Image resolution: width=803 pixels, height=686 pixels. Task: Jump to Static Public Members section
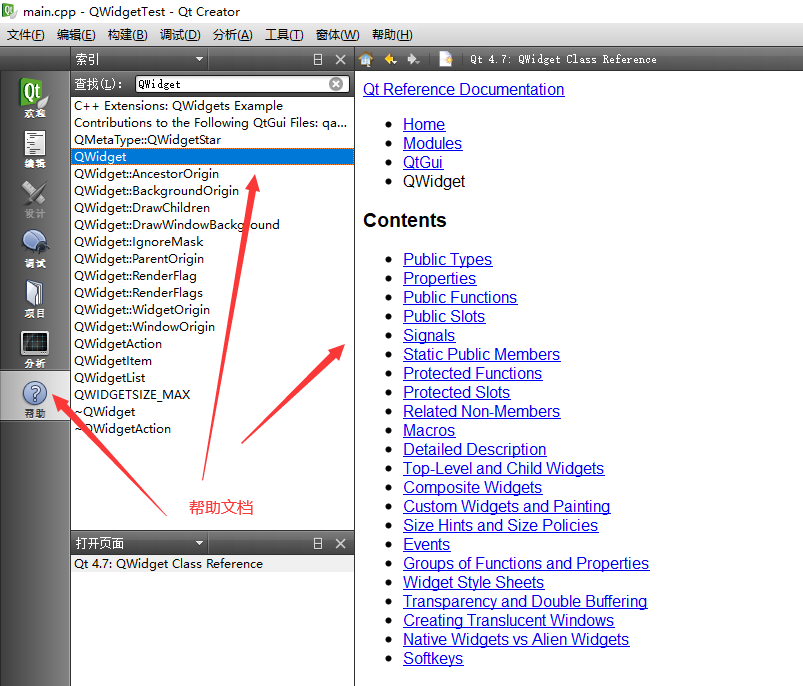point(481,354)
